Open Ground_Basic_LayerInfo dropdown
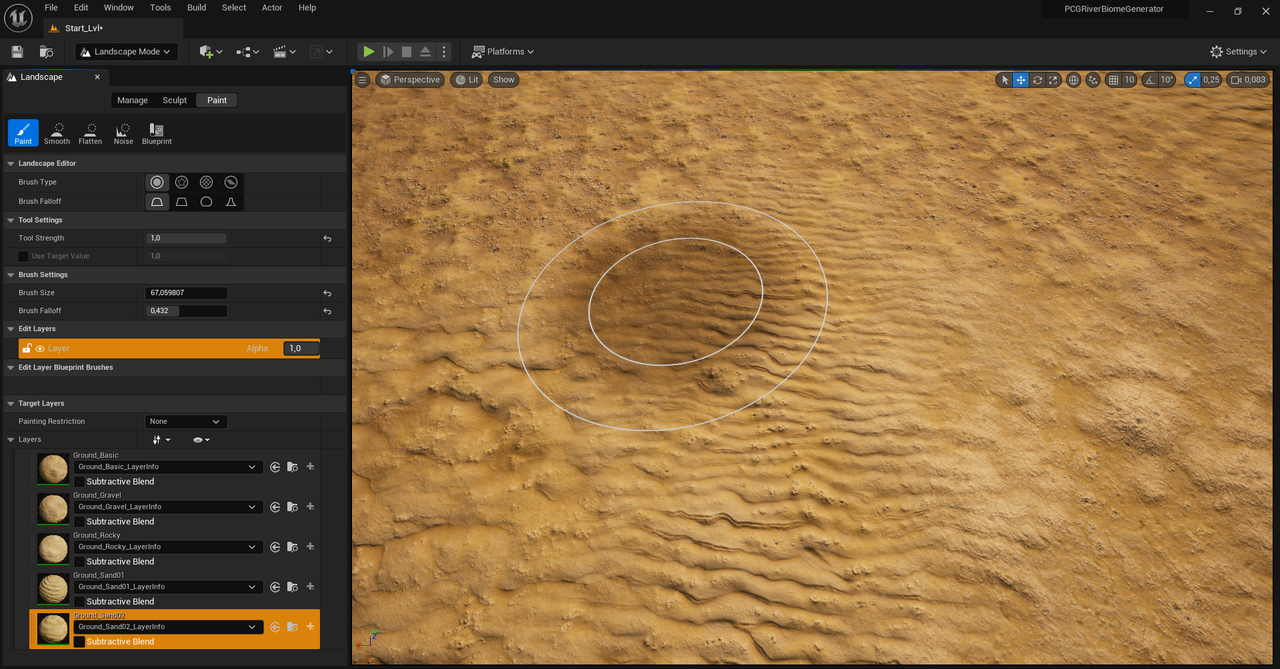The width and height of the screenshot is (1280, 669). (x=168, y=467)
